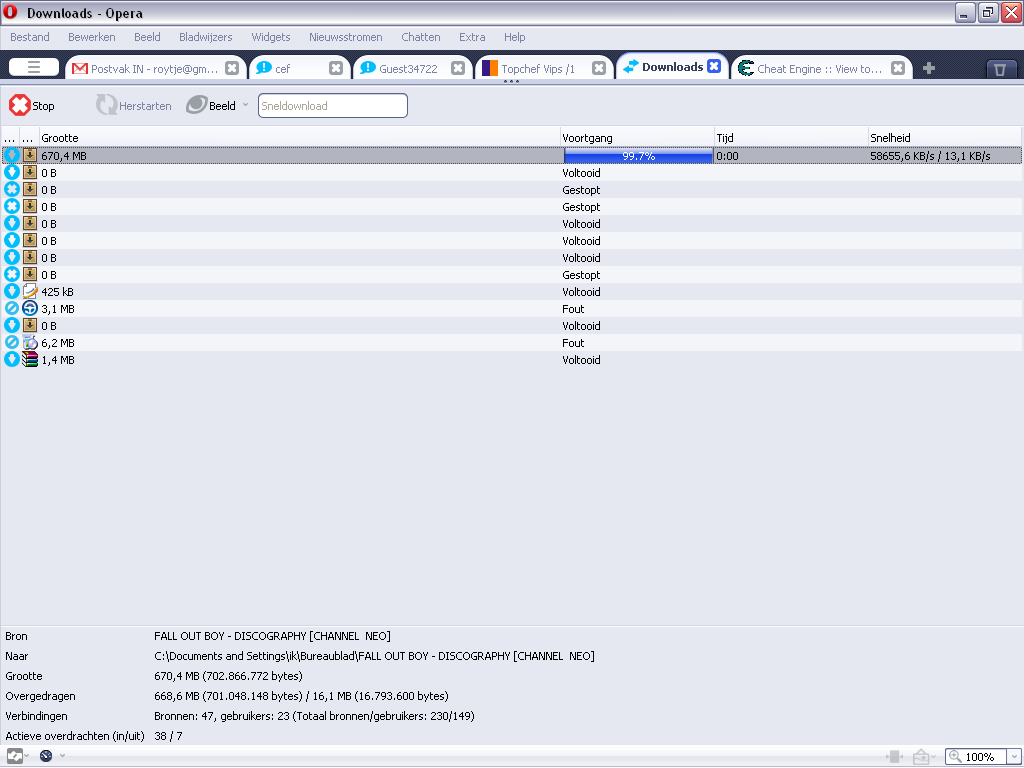Image resolution: width=1024 pixels, height=768 pixels.
Task: Close the Downloads tab
Action: (x=714, y=66)
